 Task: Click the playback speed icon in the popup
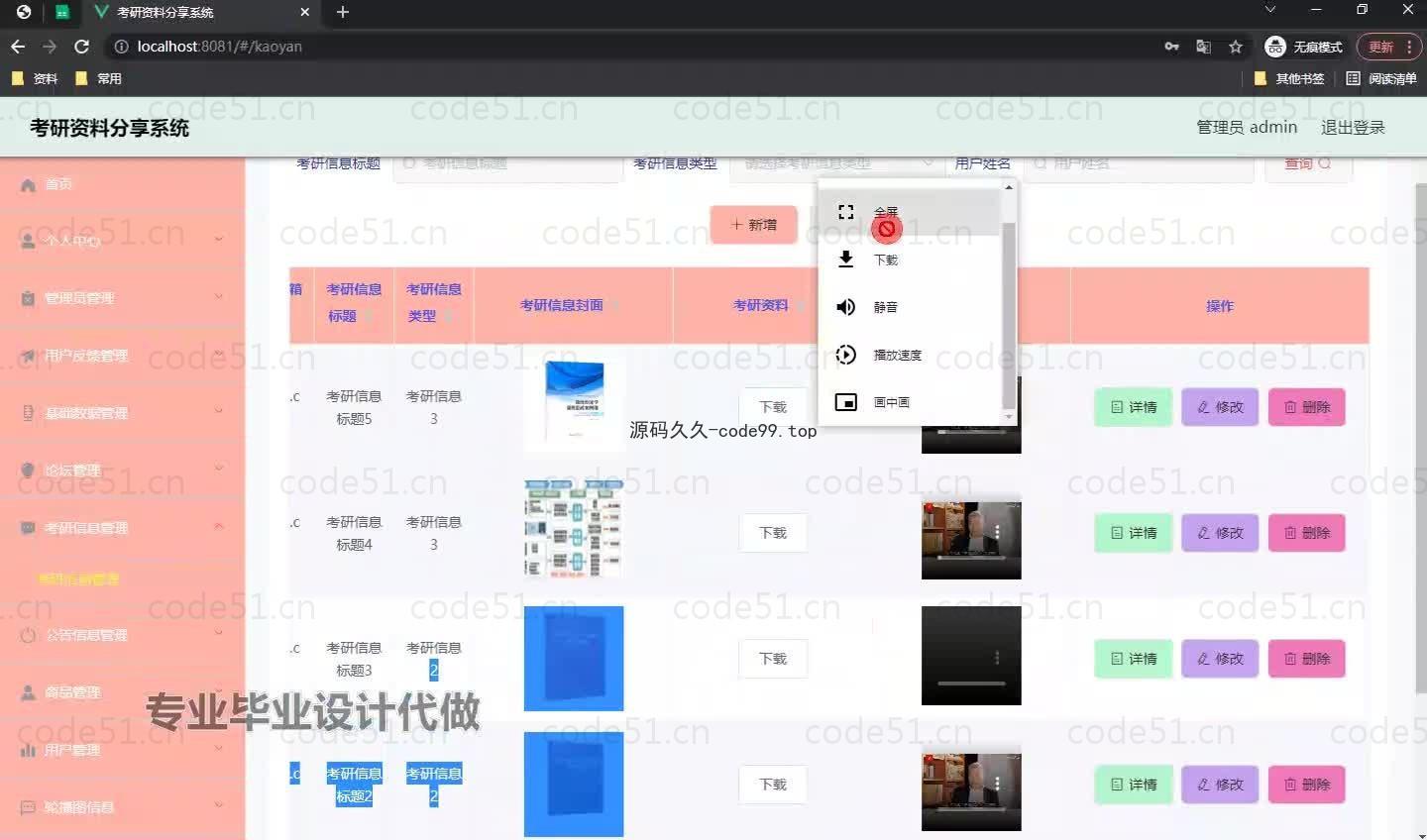pos(845,355)
